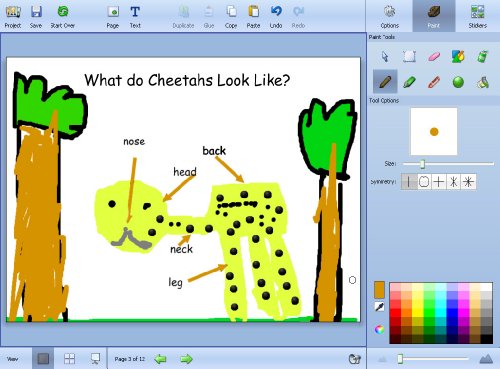This screenshot has height=369, width=500.
Task: Zoom out using the small mountain icon
Action: click(382, 359)
